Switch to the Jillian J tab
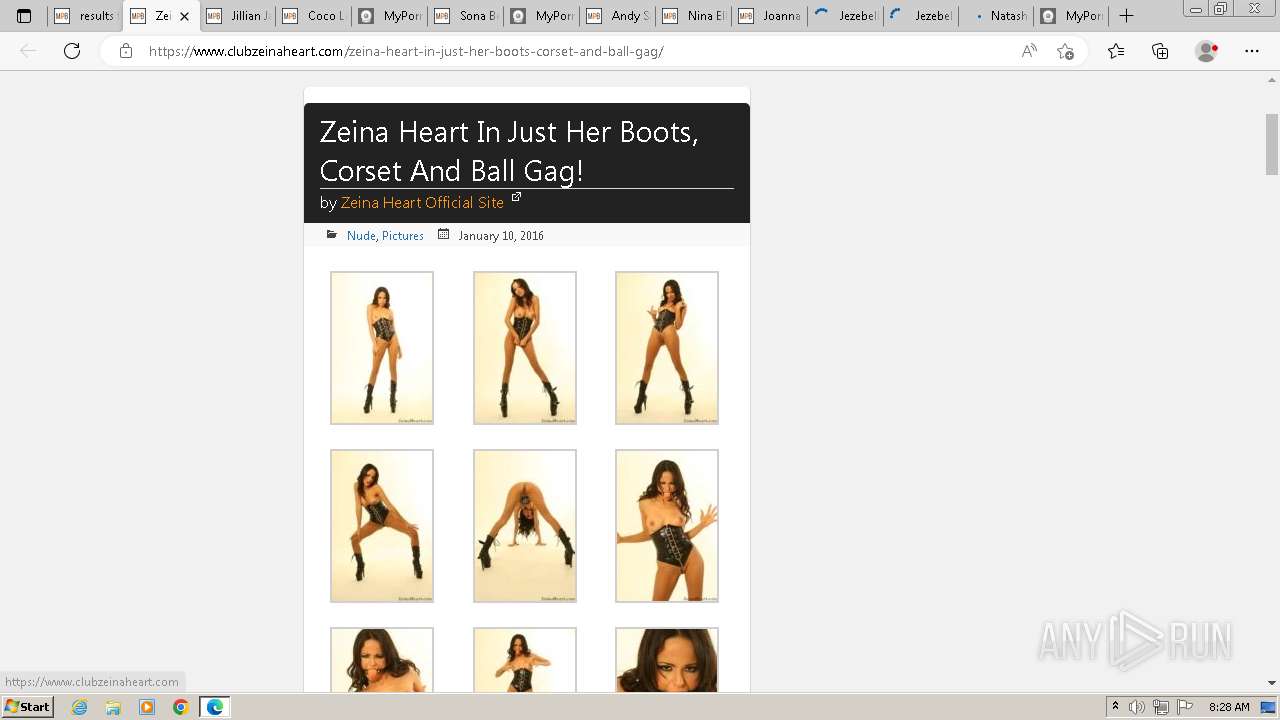The height and width of the screenshot is (720, 1280). pos(237,16)
